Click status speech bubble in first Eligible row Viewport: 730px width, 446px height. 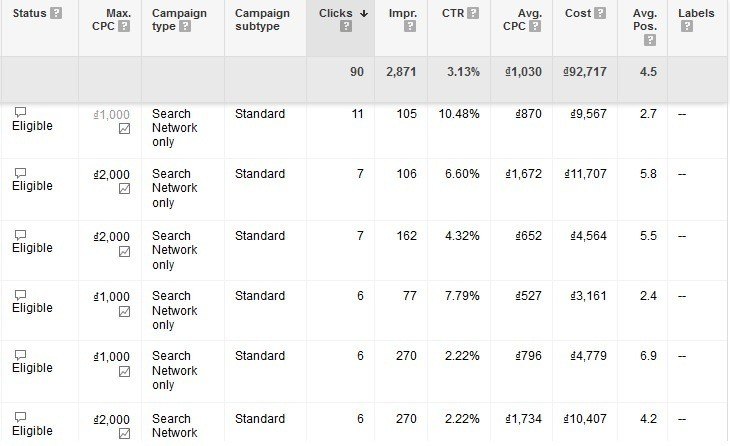coord(20,112)
